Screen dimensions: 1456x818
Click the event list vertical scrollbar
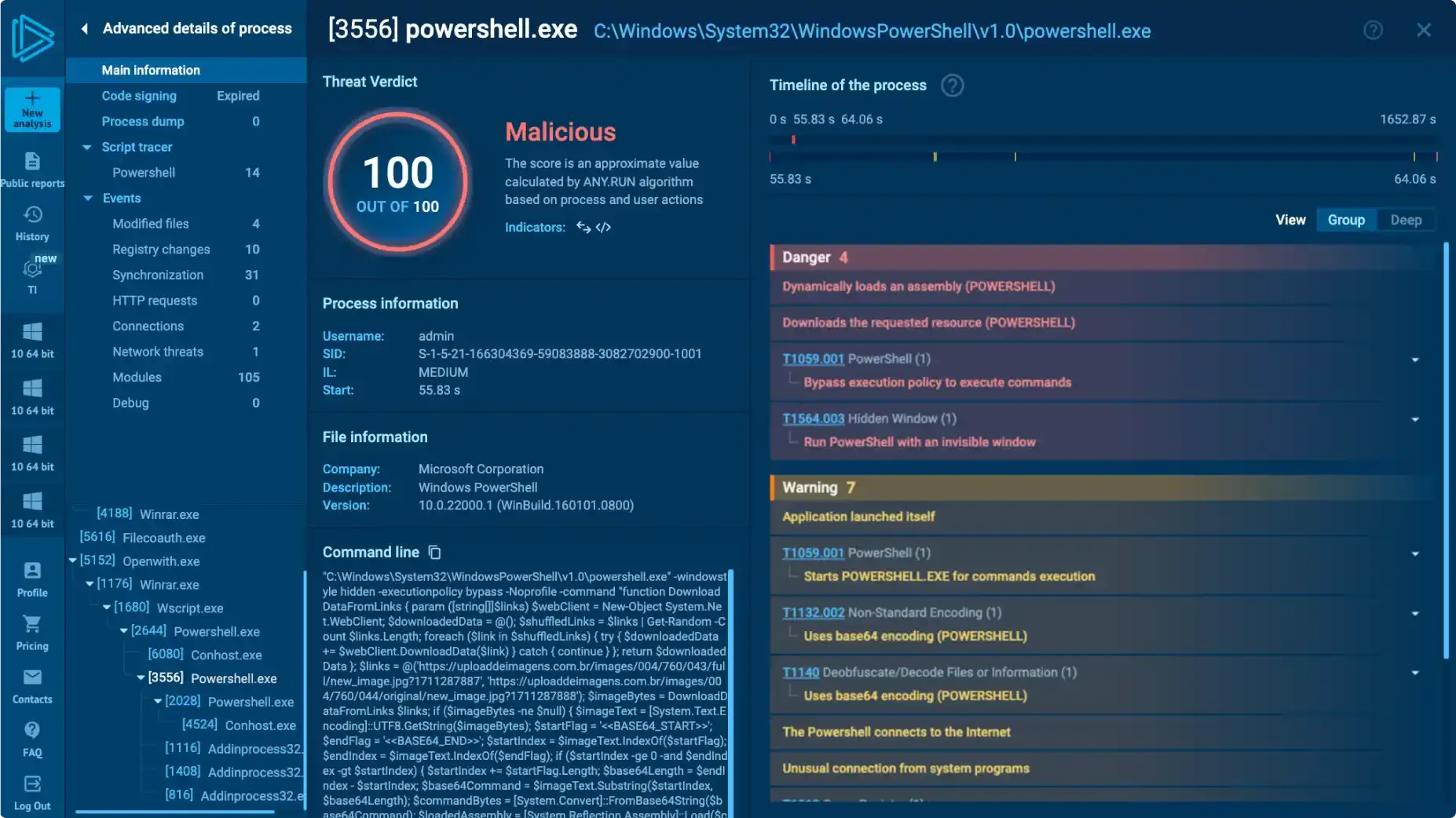[1446, 451]
